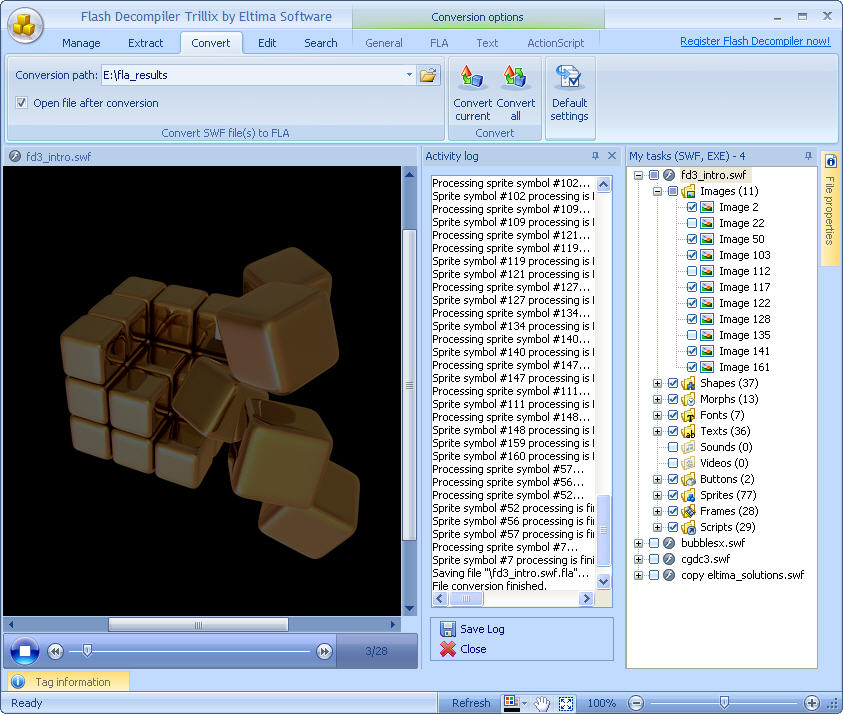Expand the Sprites (77) node

[x=657, y=495]
